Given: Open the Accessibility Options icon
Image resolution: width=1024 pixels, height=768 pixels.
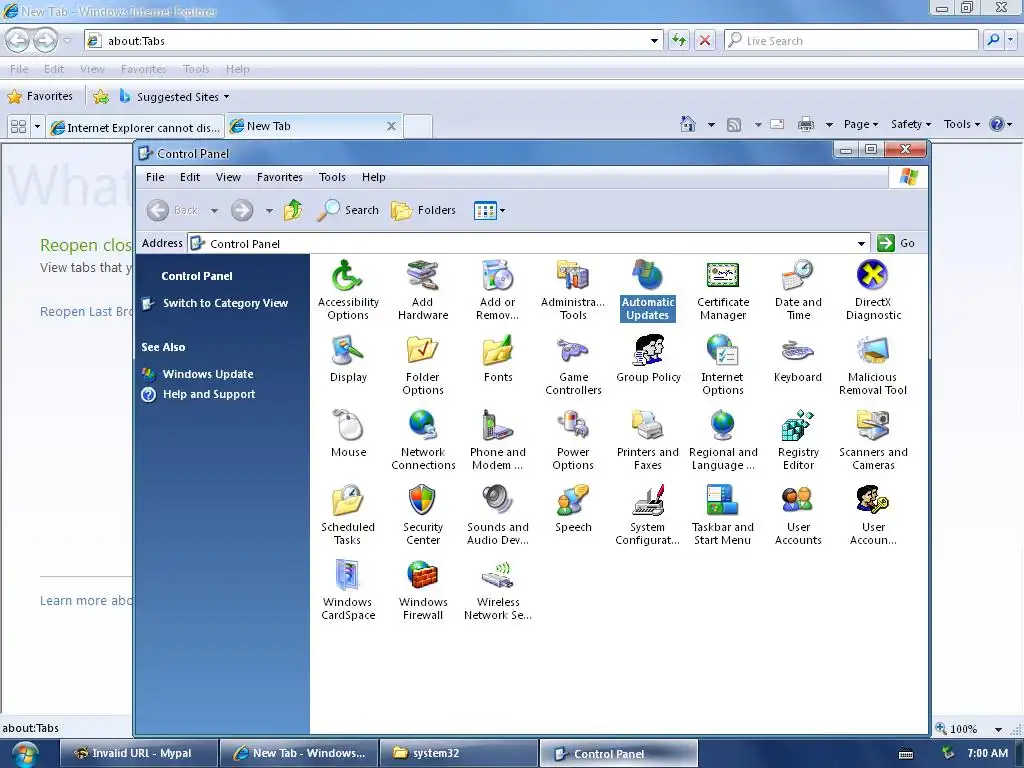Looking at the screenshot, I should coord(348,290).
